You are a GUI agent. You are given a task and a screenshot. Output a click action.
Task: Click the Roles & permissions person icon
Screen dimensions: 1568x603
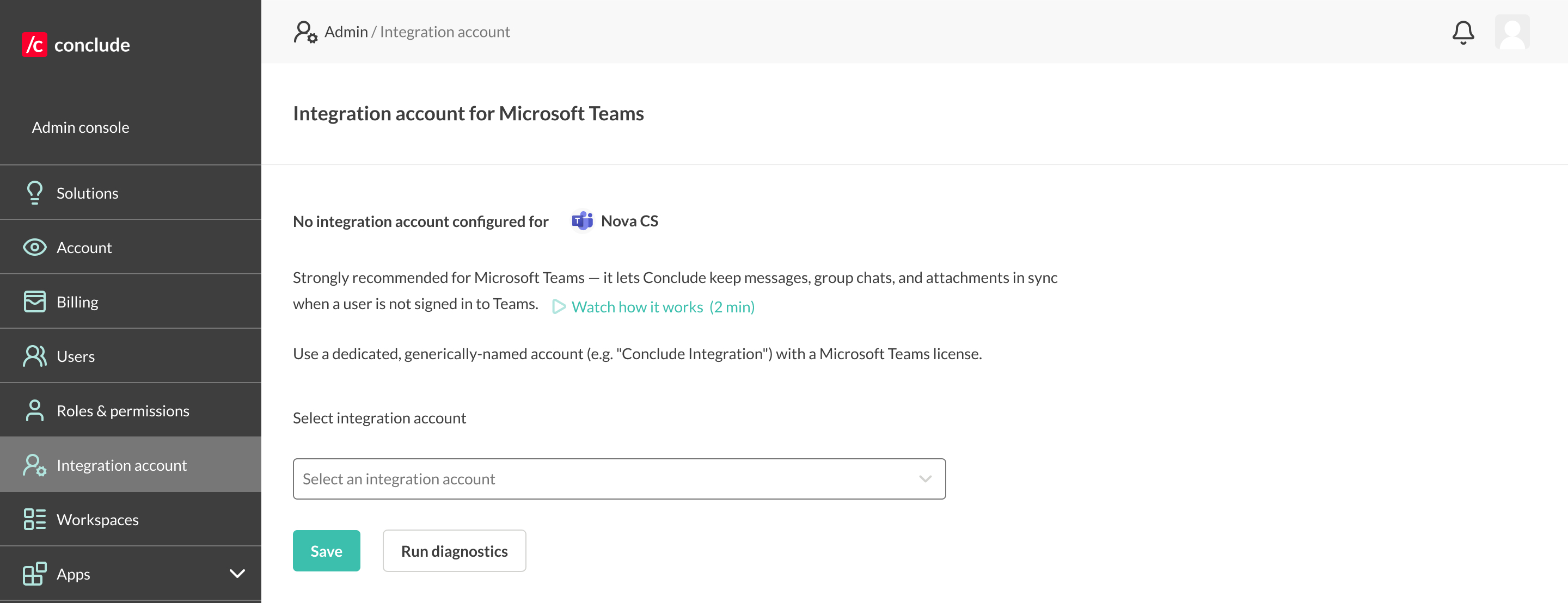coord(35,410)
